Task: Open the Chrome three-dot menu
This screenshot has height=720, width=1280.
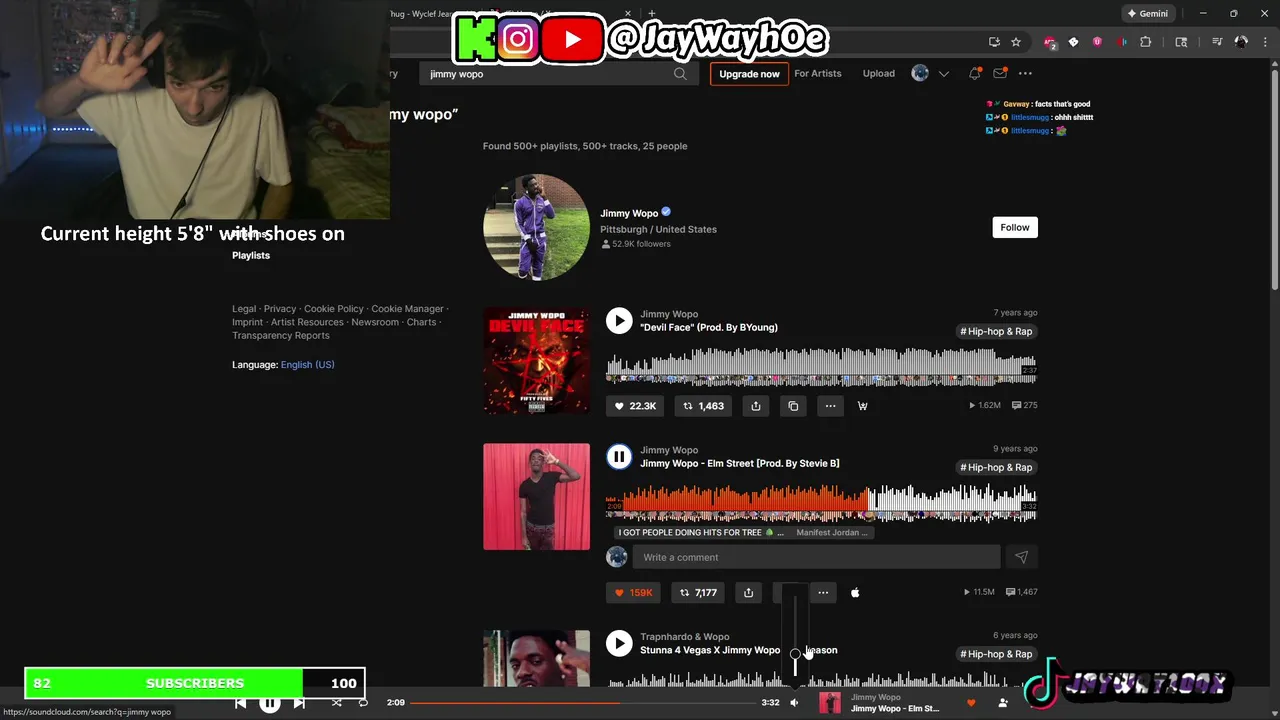Action: [x=1267, y=42]
